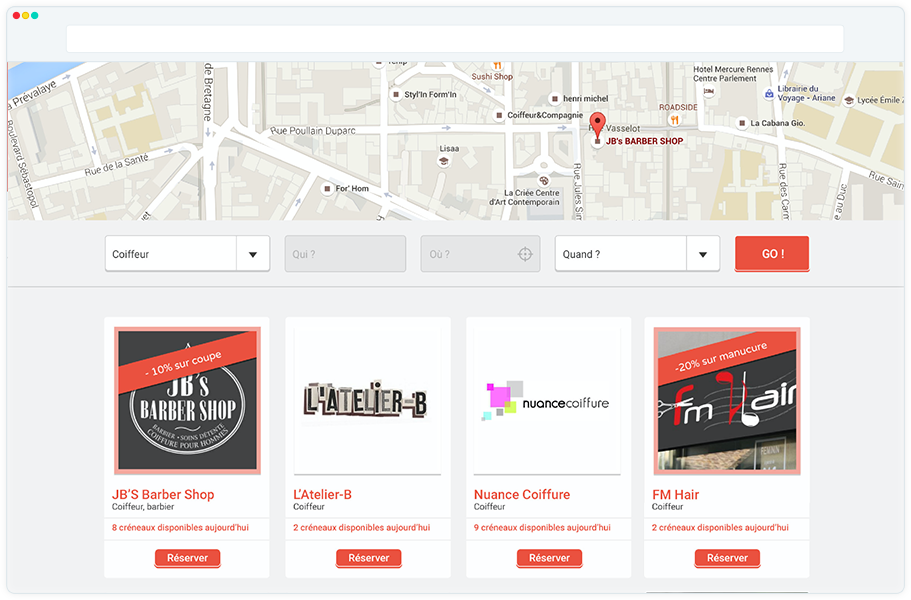Click the Coiffeur&Compagnie map marker
The width and height of the screenshot is (911, 600).
(499, 115)
